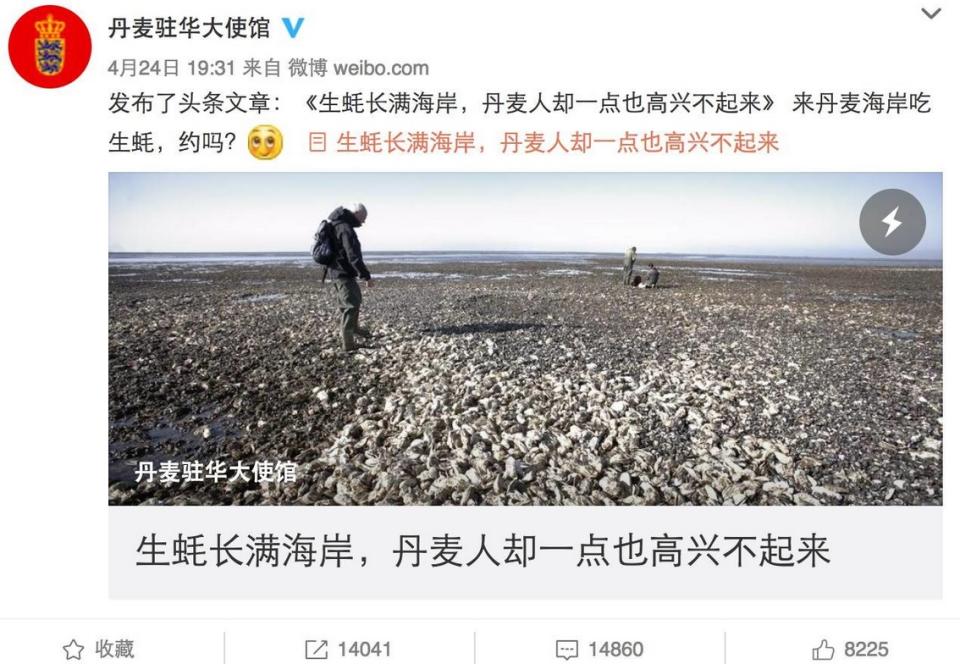The image size is (960, 664).
Task: Click the like count 8225
Action: pos(866,649)
